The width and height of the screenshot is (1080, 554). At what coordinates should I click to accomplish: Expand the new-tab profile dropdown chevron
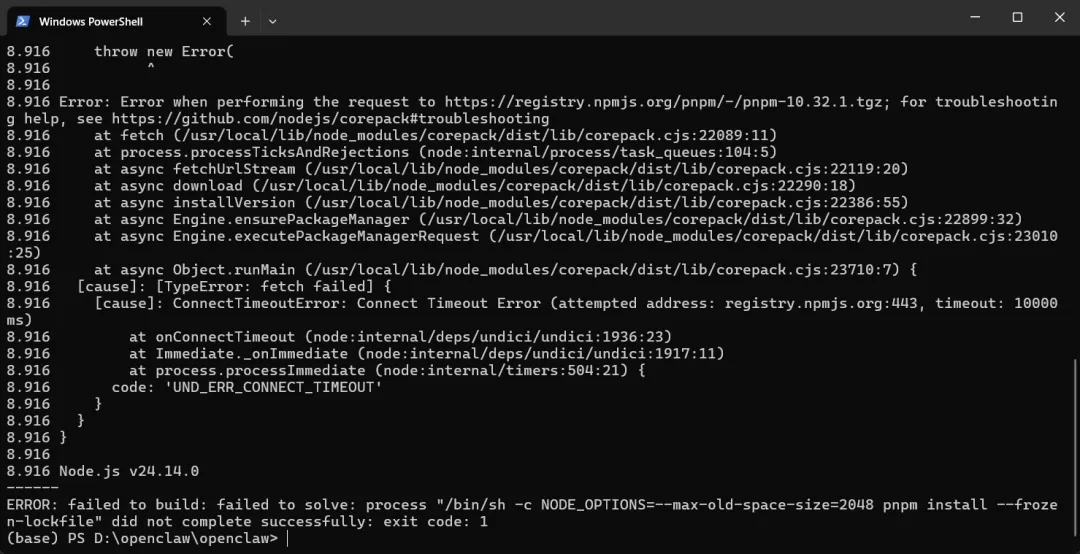(x=273, y=21)
